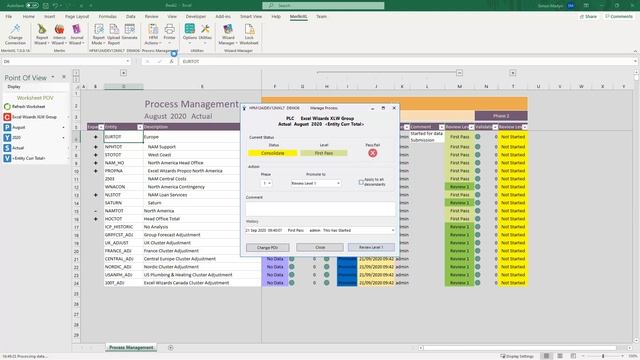Image resolution: width=640 pixels, height=360 pixels.
Task: Click in the Comment text field
Action: point(320,209)
